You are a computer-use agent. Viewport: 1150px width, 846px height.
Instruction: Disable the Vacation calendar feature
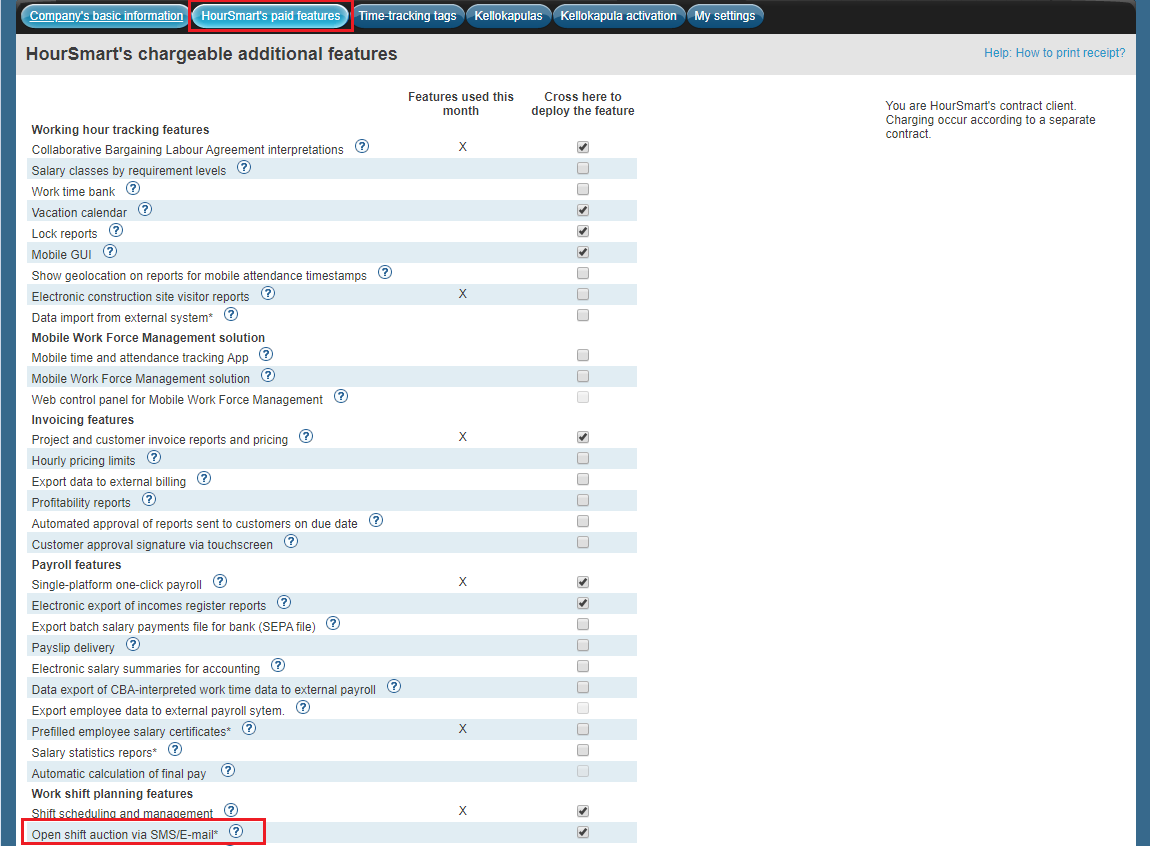point(583,210)
